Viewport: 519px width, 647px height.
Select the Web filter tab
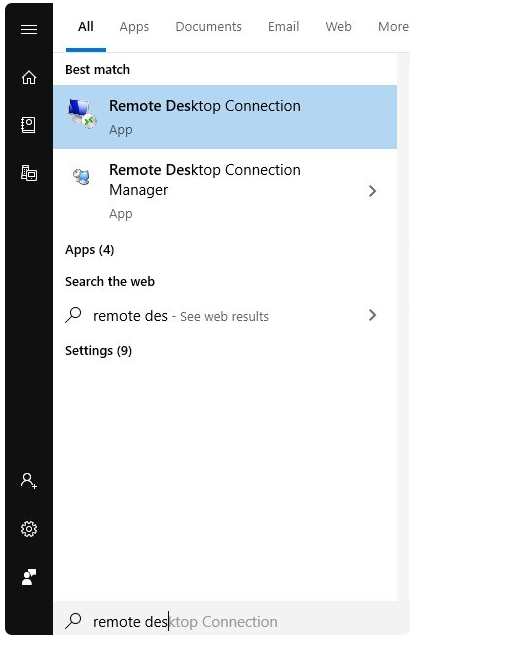click(x=338, y=27)
